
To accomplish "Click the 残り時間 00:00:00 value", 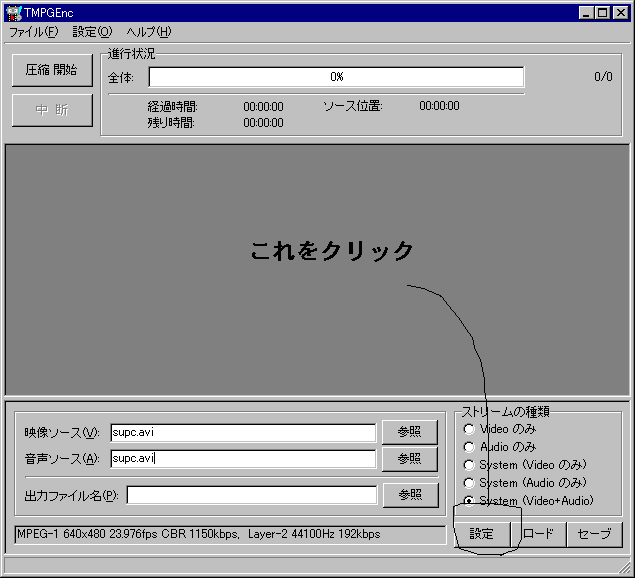I will click(x=263, y=123).
